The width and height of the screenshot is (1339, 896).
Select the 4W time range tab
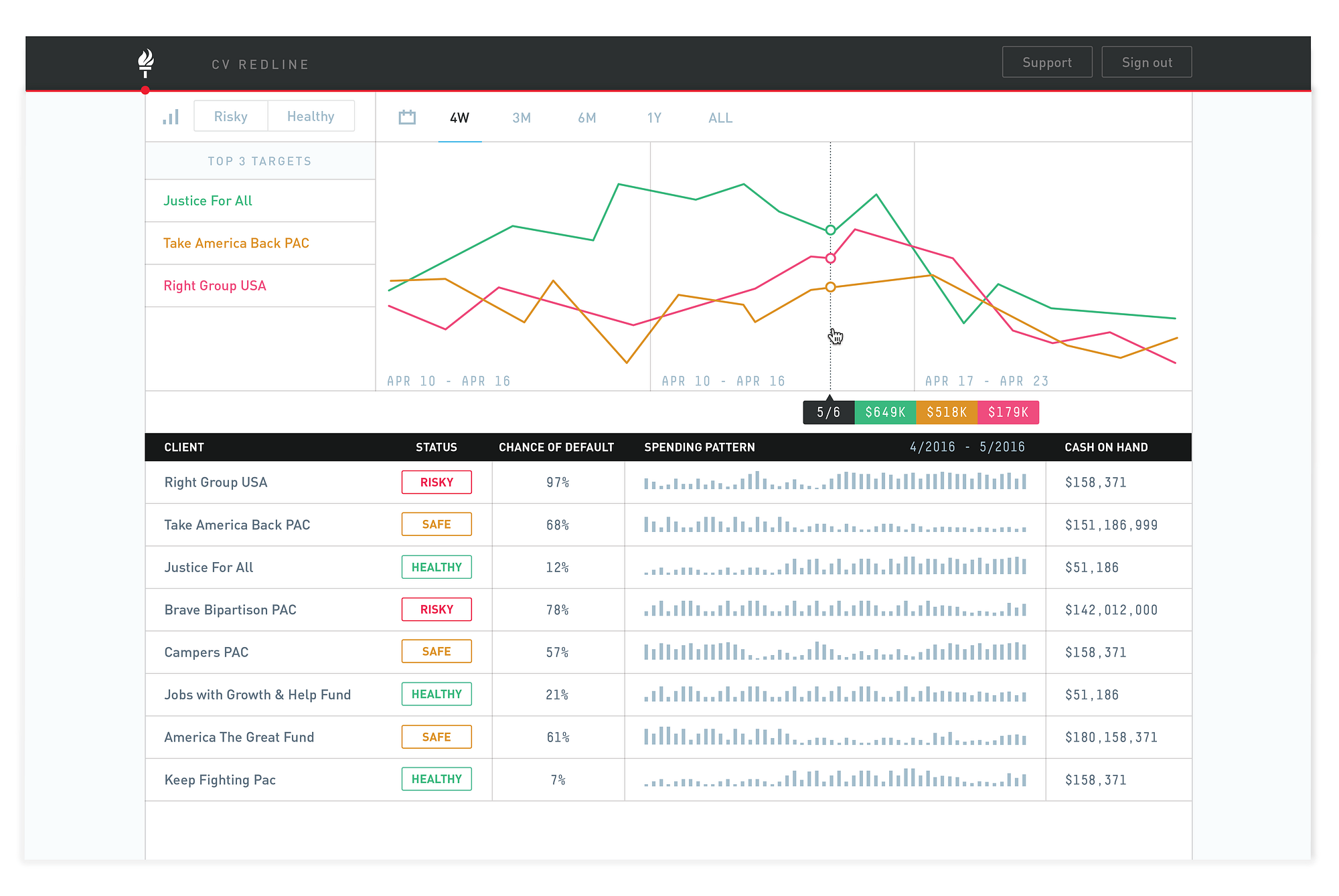point(459,118)
